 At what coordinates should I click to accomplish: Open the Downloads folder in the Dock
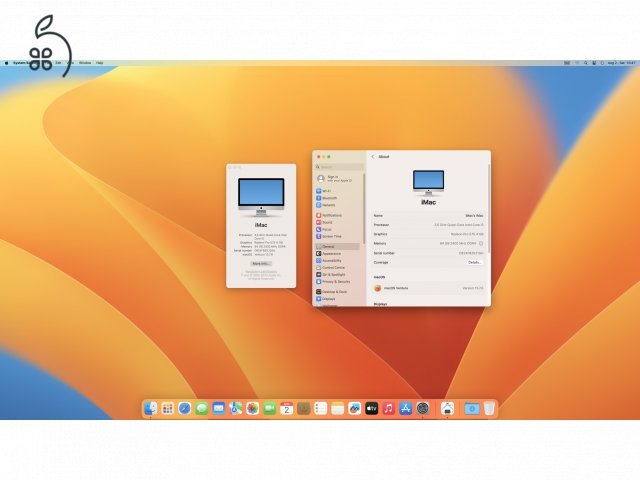(x=472, y=408)
